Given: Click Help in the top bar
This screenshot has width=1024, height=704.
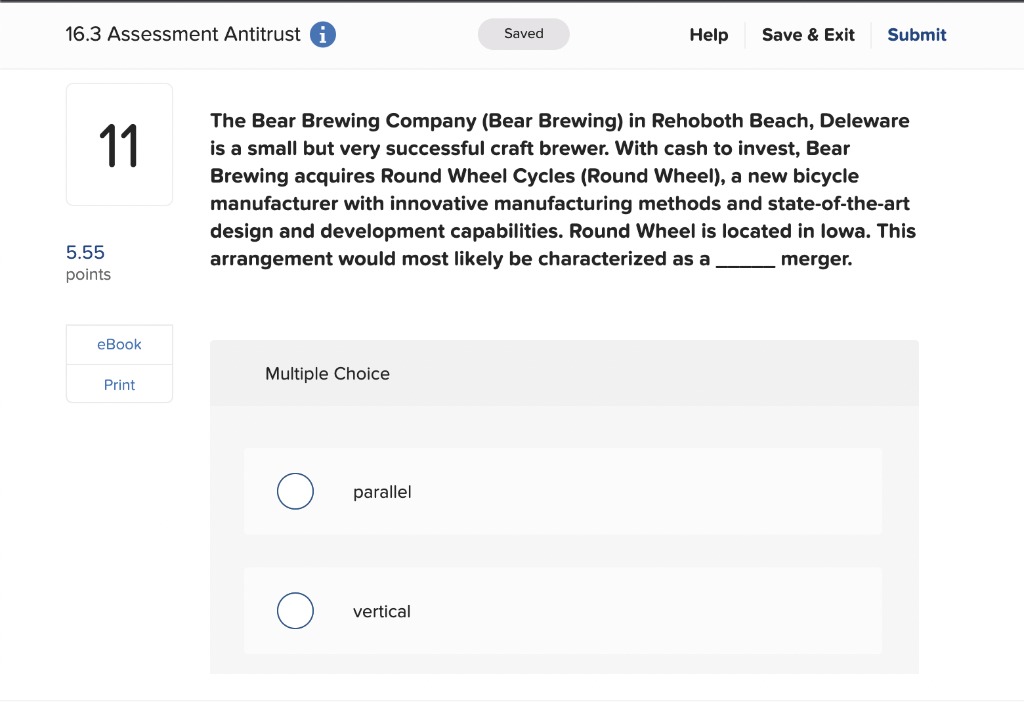Looking at the screenshot, I should click(708, 34).
